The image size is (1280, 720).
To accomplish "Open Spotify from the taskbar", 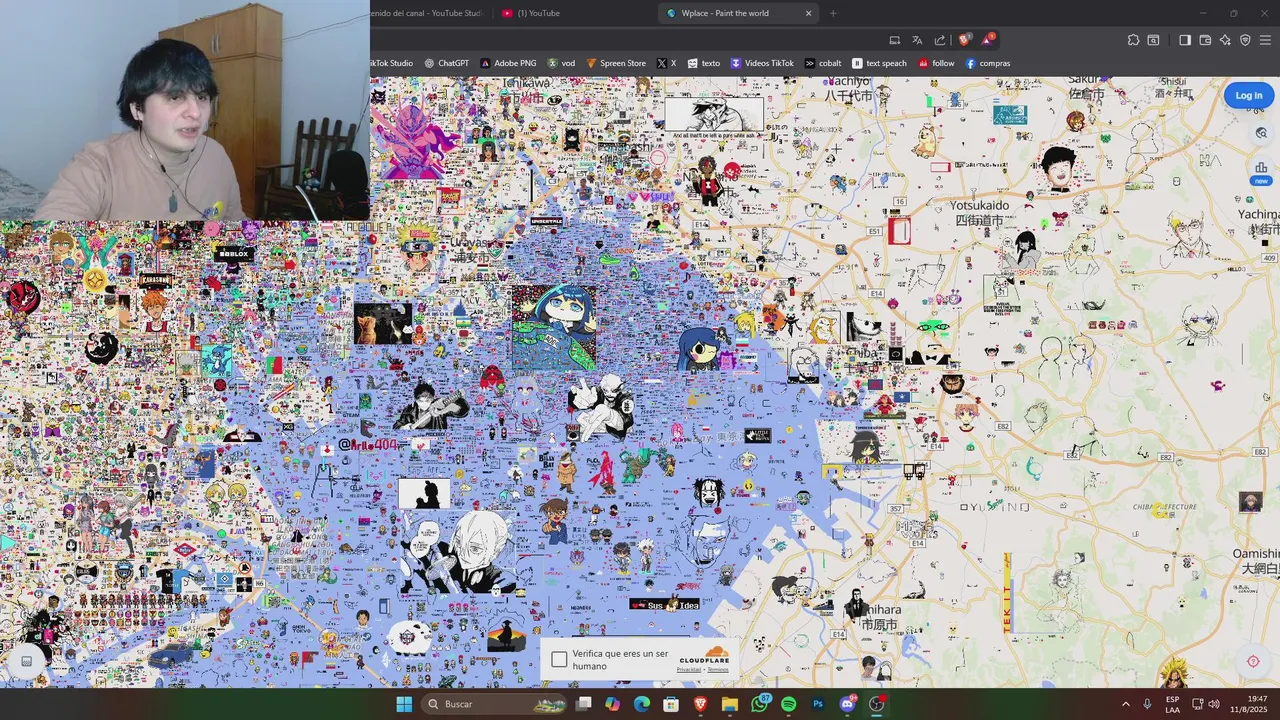I will [x=788, y=704].
